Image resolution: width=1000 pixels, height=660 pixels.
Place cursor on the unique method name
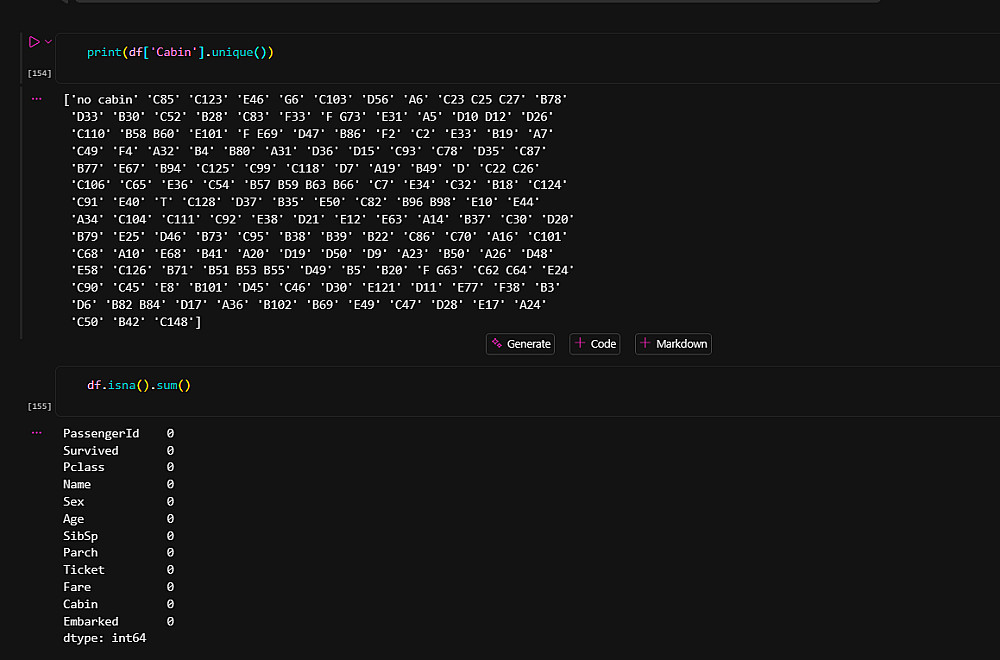232,52
